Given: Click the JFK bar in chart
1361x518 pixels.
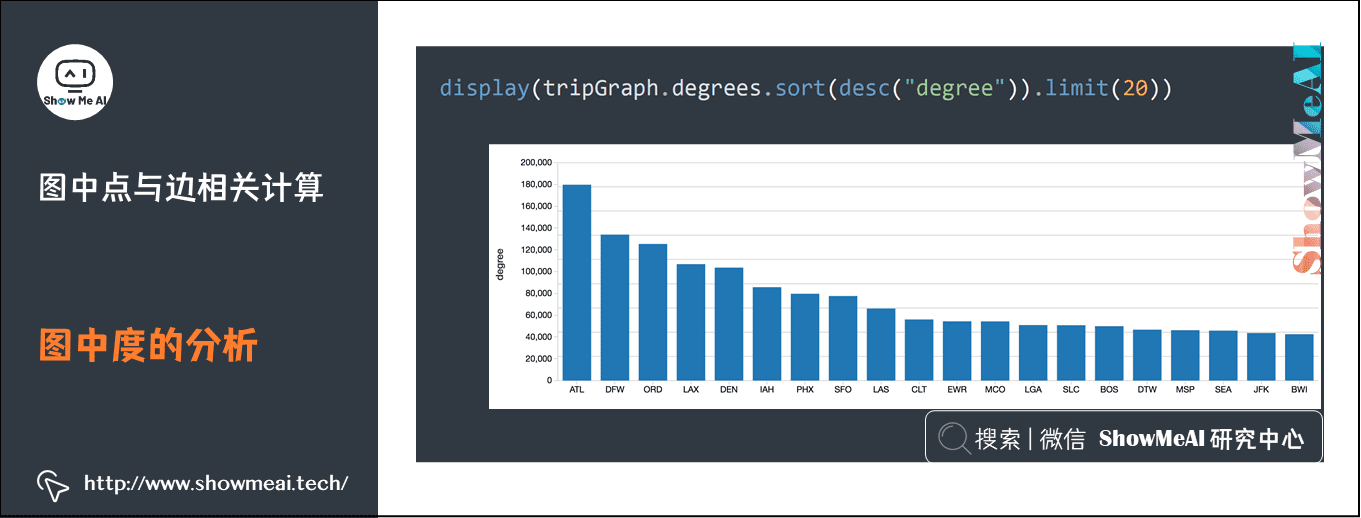Looking at the screenshot, I should pos(1261,357).
